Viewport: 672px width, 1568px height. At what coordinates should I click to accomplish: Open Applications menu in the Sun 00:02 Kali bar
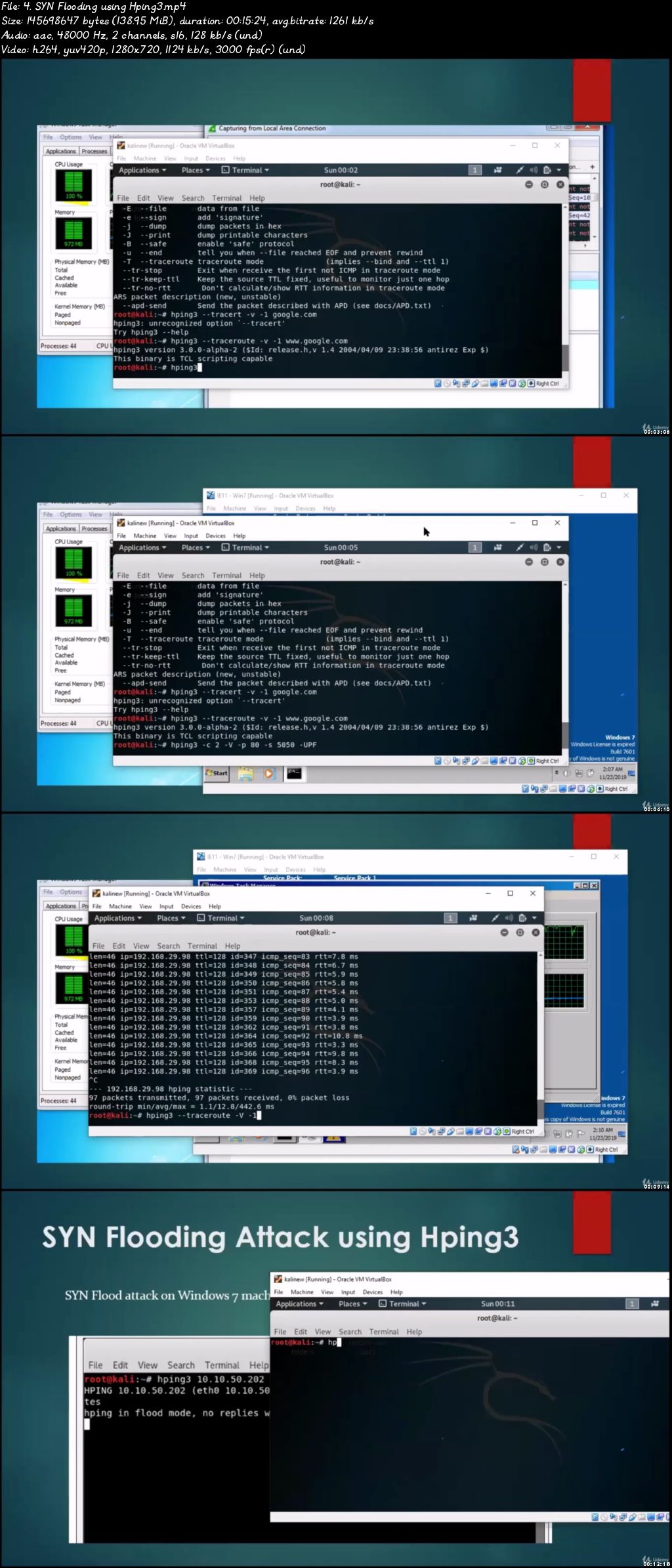tap(142, 170)
